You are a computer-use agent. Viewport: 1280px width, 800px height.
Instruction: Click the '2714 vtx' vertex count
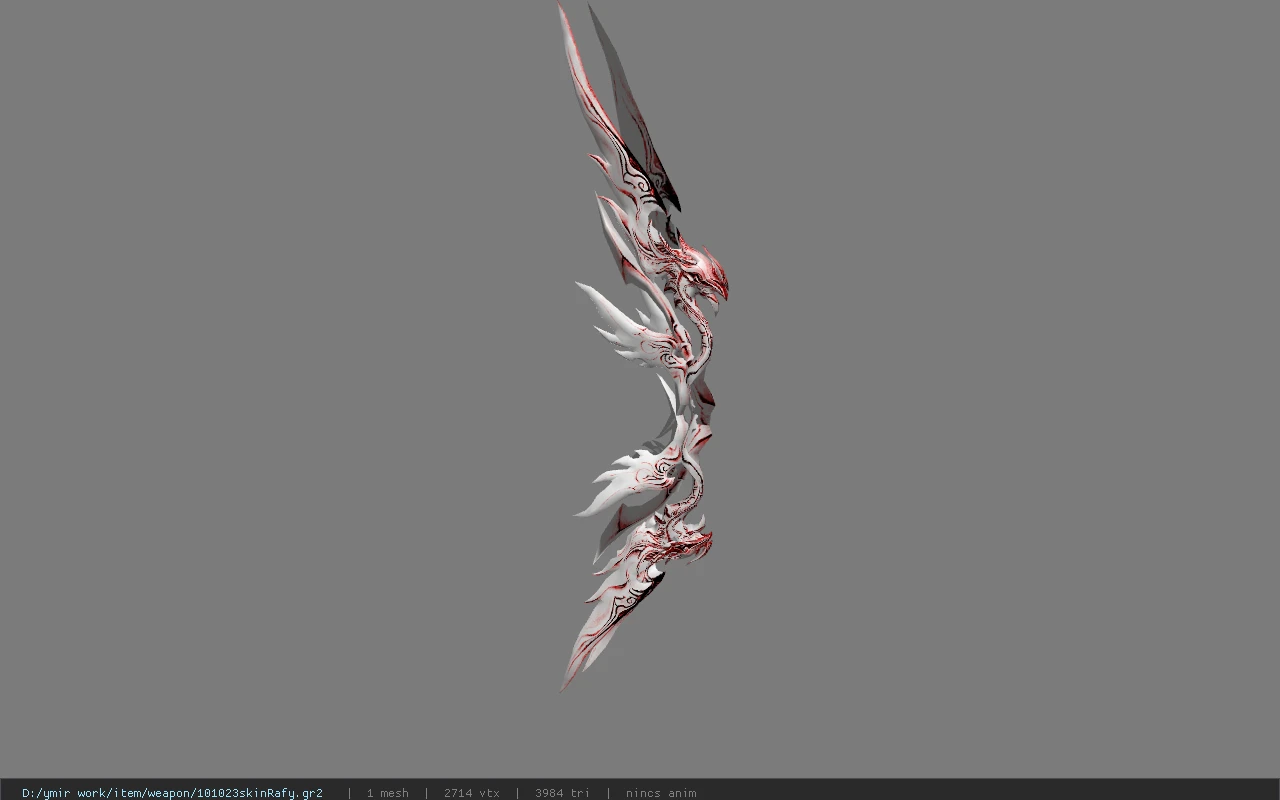471,793
